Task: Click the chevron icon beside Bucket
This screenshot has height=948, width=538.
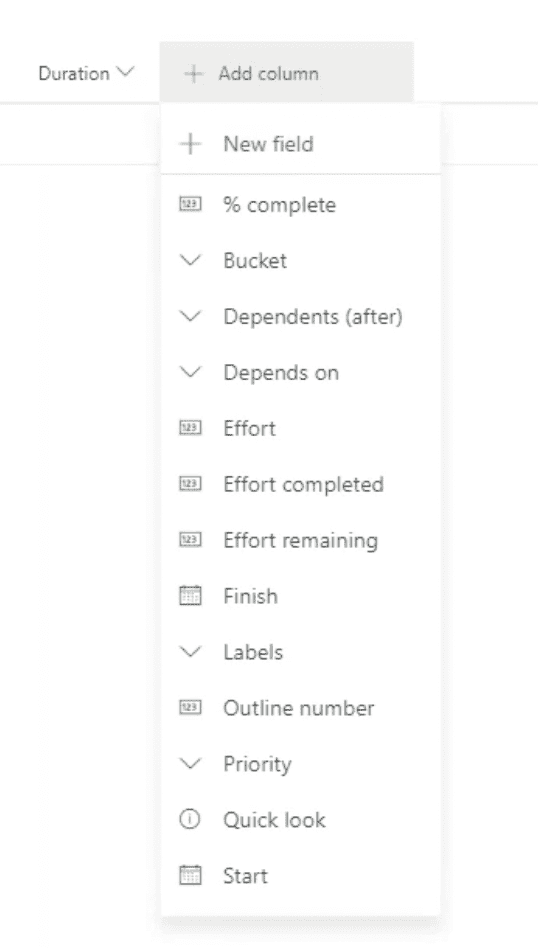Action: (190, 261)
